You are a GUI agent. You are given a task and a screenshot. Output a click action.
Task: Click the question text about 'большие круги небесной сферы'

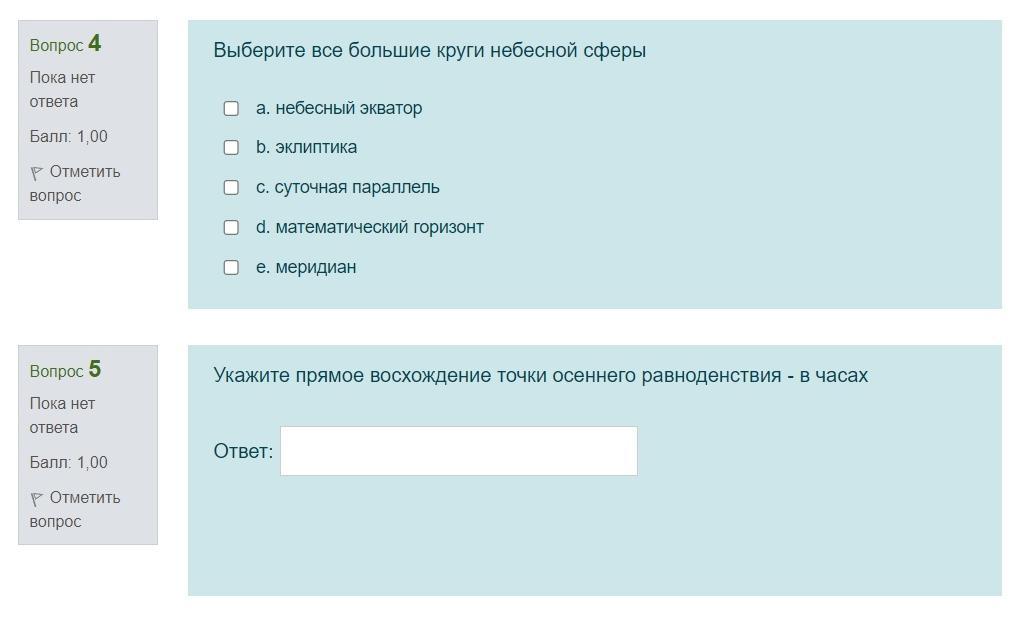429,50
